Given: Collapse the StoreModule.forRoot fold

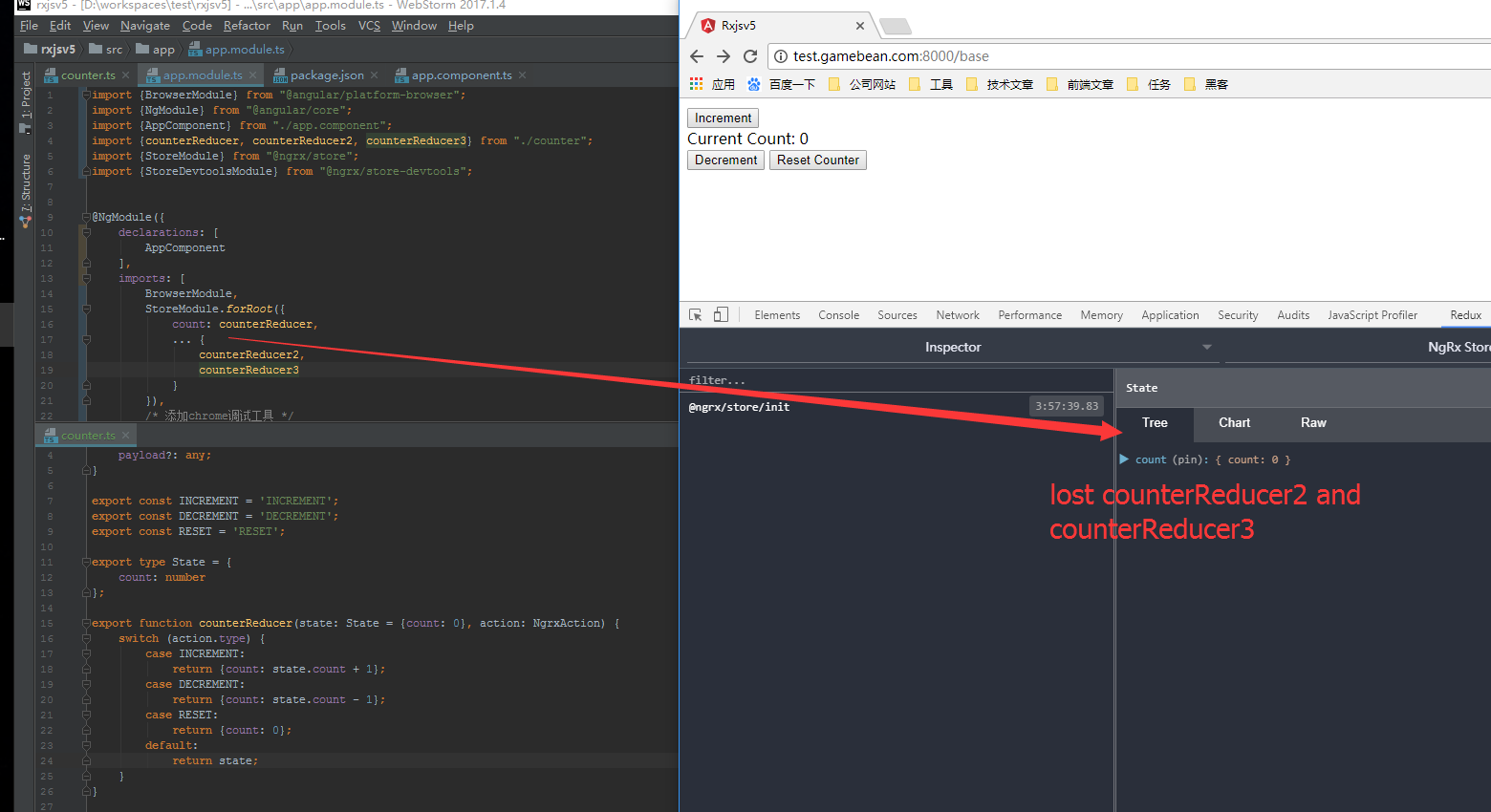Looking at the screenshot, I should coord(86,310).
